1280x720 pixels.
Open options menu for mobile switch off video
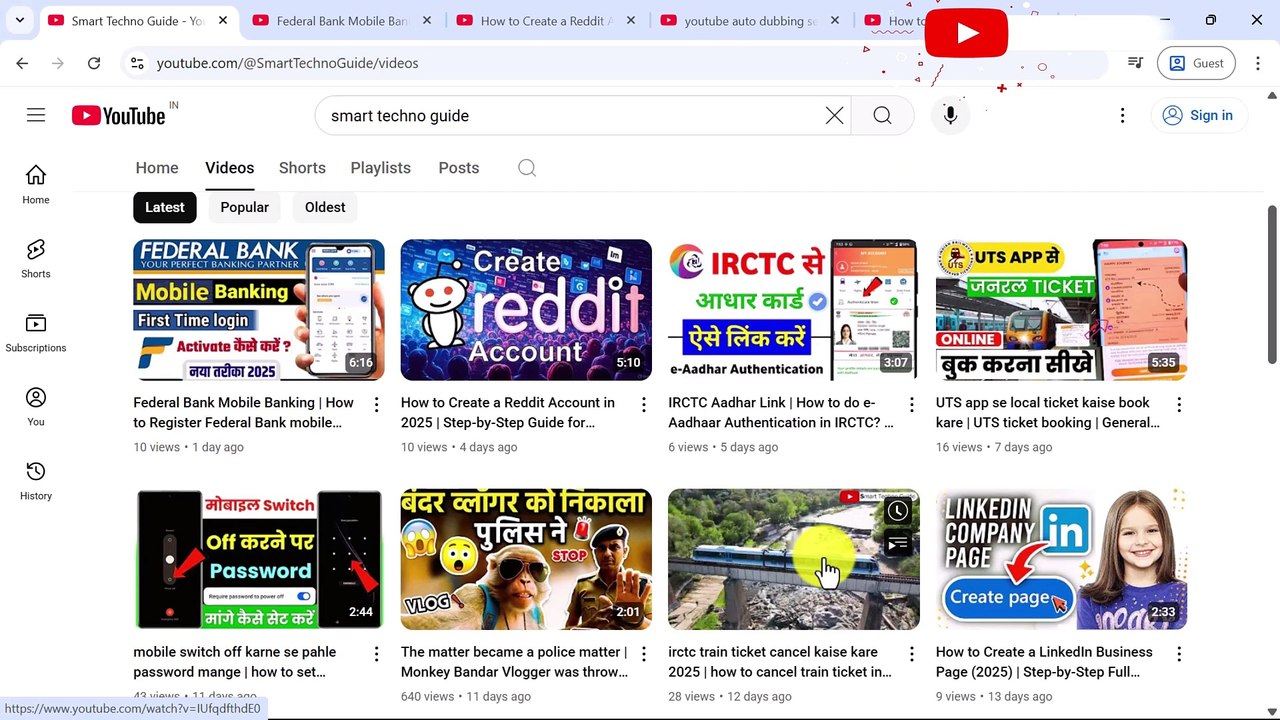[376, 654]
